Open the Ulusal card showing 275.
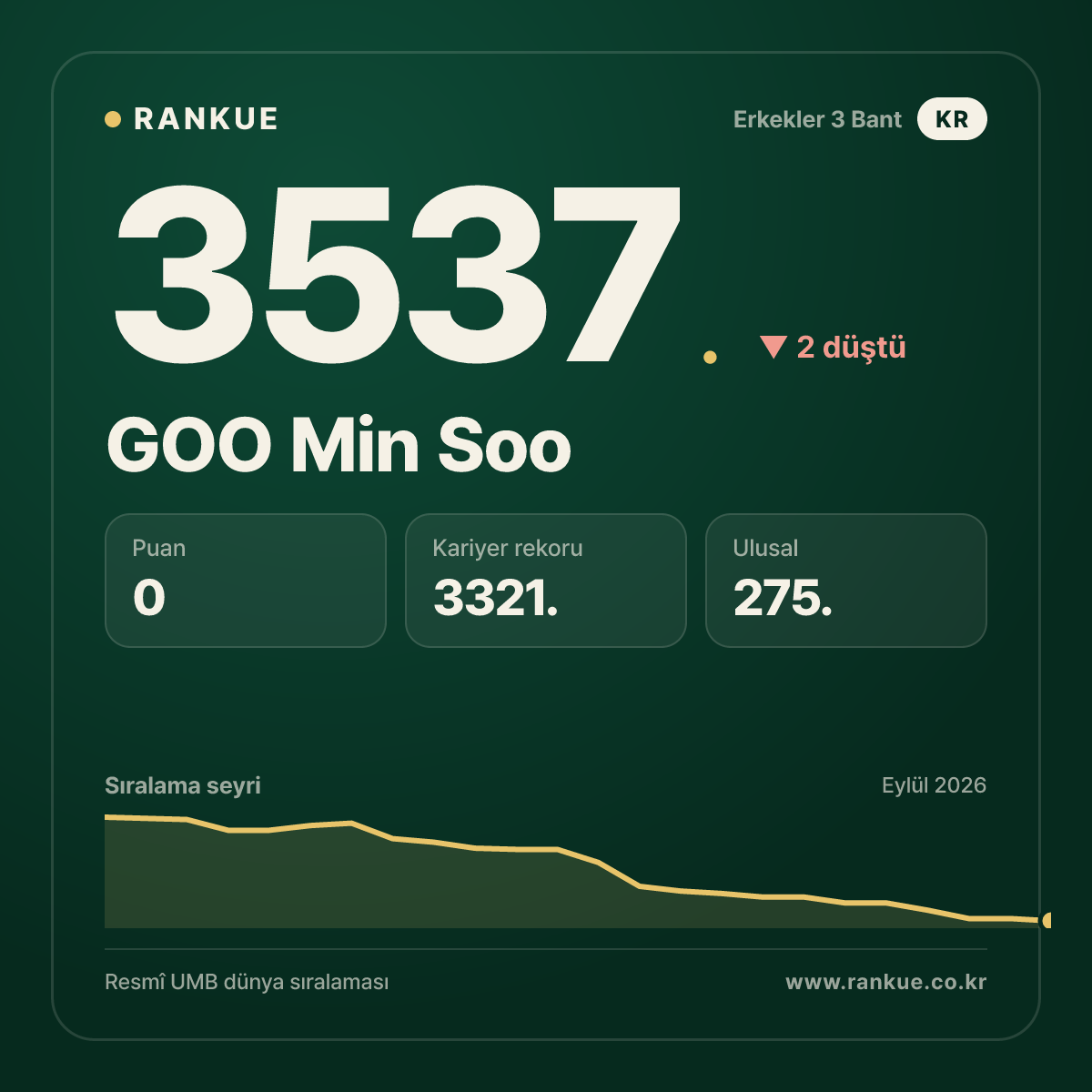1092x1092 pixels. point(846,581)
